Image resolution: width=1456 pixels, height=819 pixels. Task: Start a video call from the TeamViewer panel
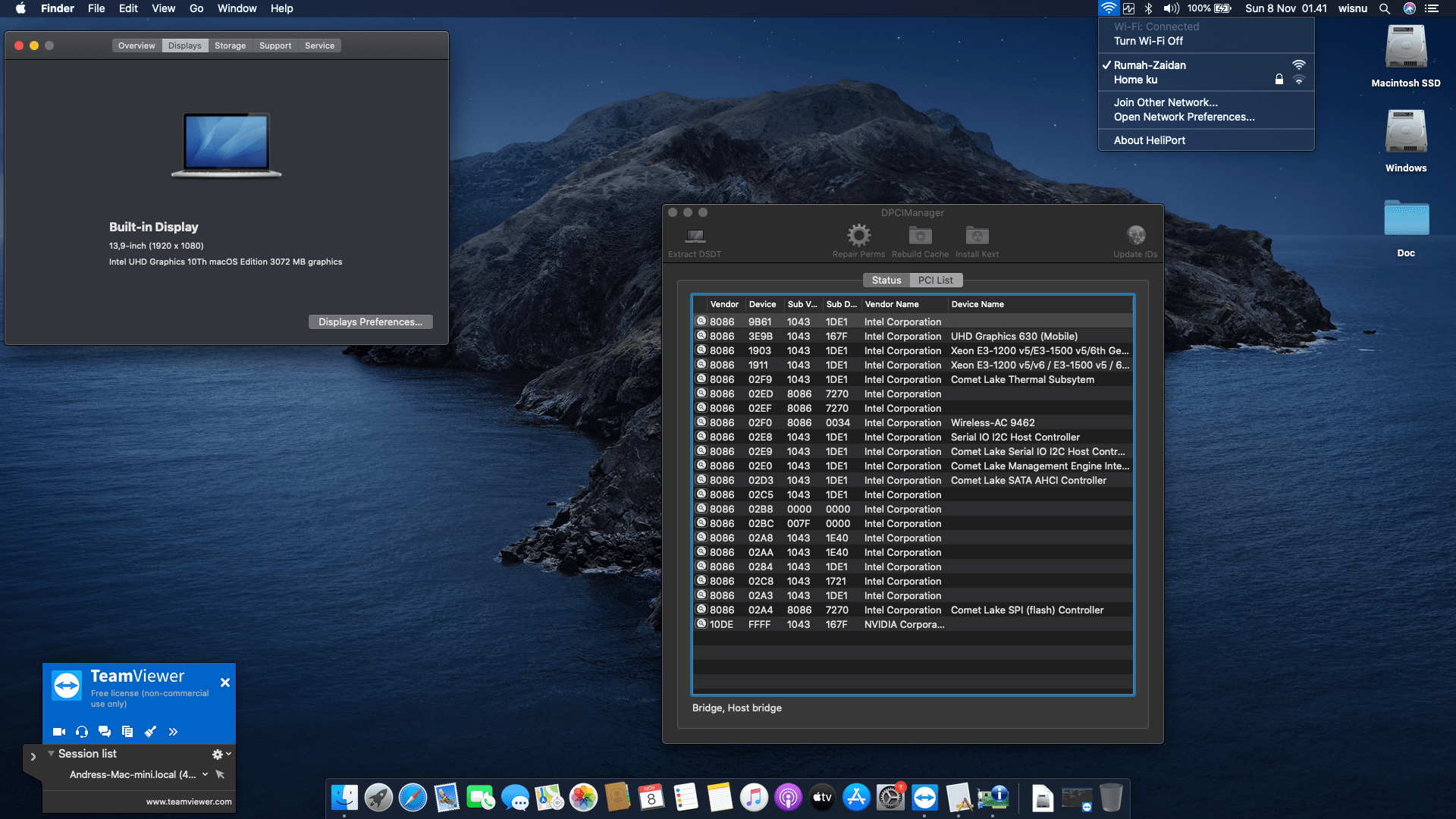58,731
